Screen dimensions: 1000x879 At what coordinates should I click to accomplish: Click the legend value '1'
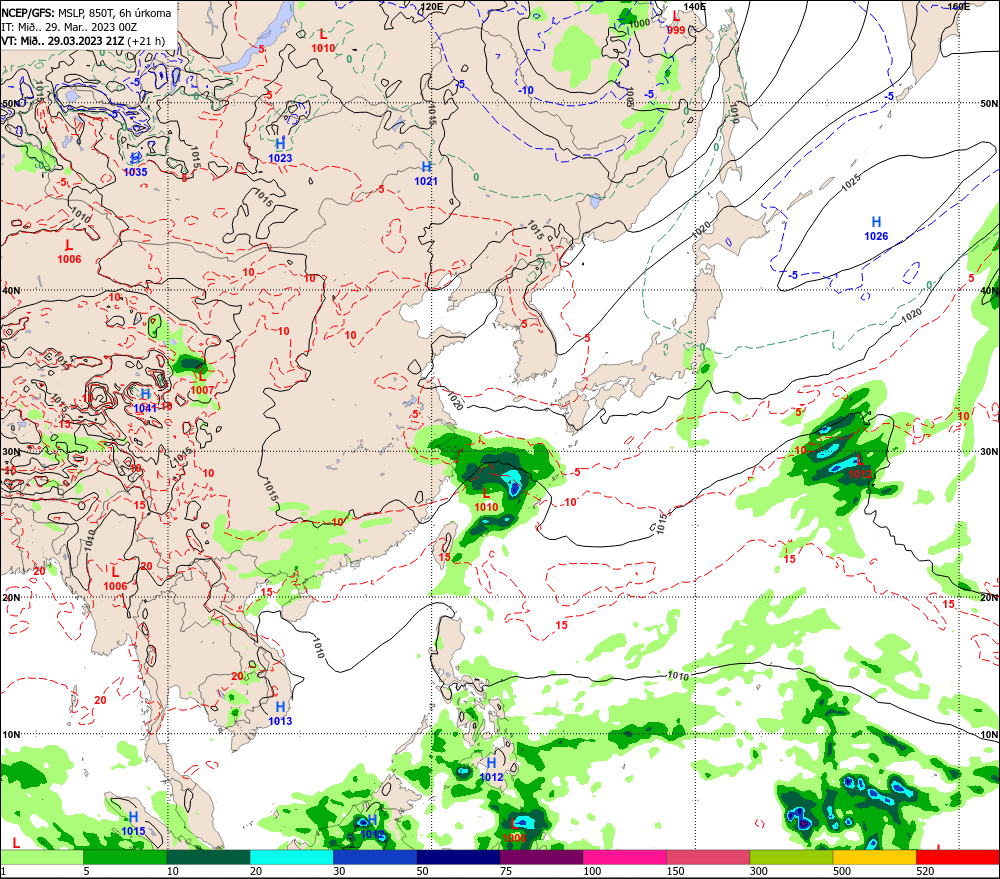[3, 871]
